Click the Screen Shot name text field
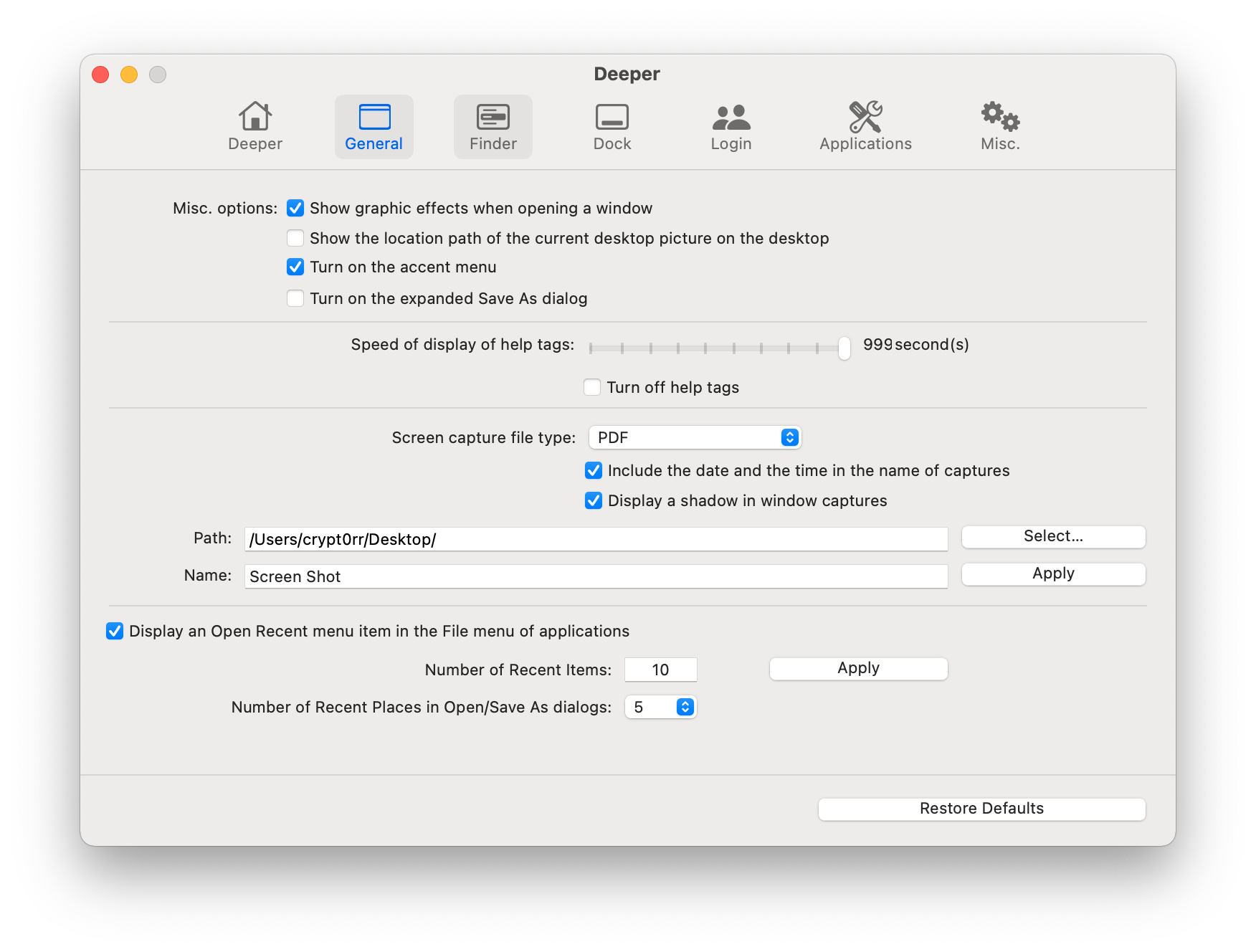 coord(596,576)
